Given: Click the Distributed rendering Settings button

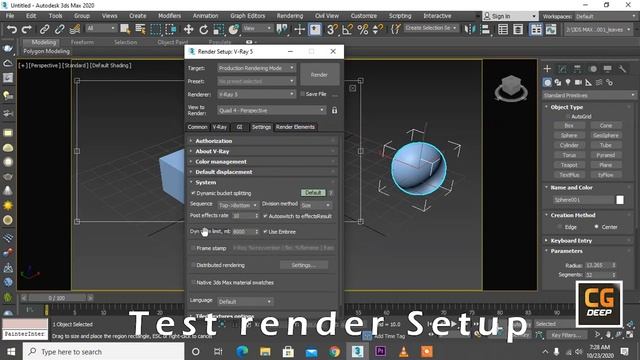Looking at the screenshot, I should [304, 265].
